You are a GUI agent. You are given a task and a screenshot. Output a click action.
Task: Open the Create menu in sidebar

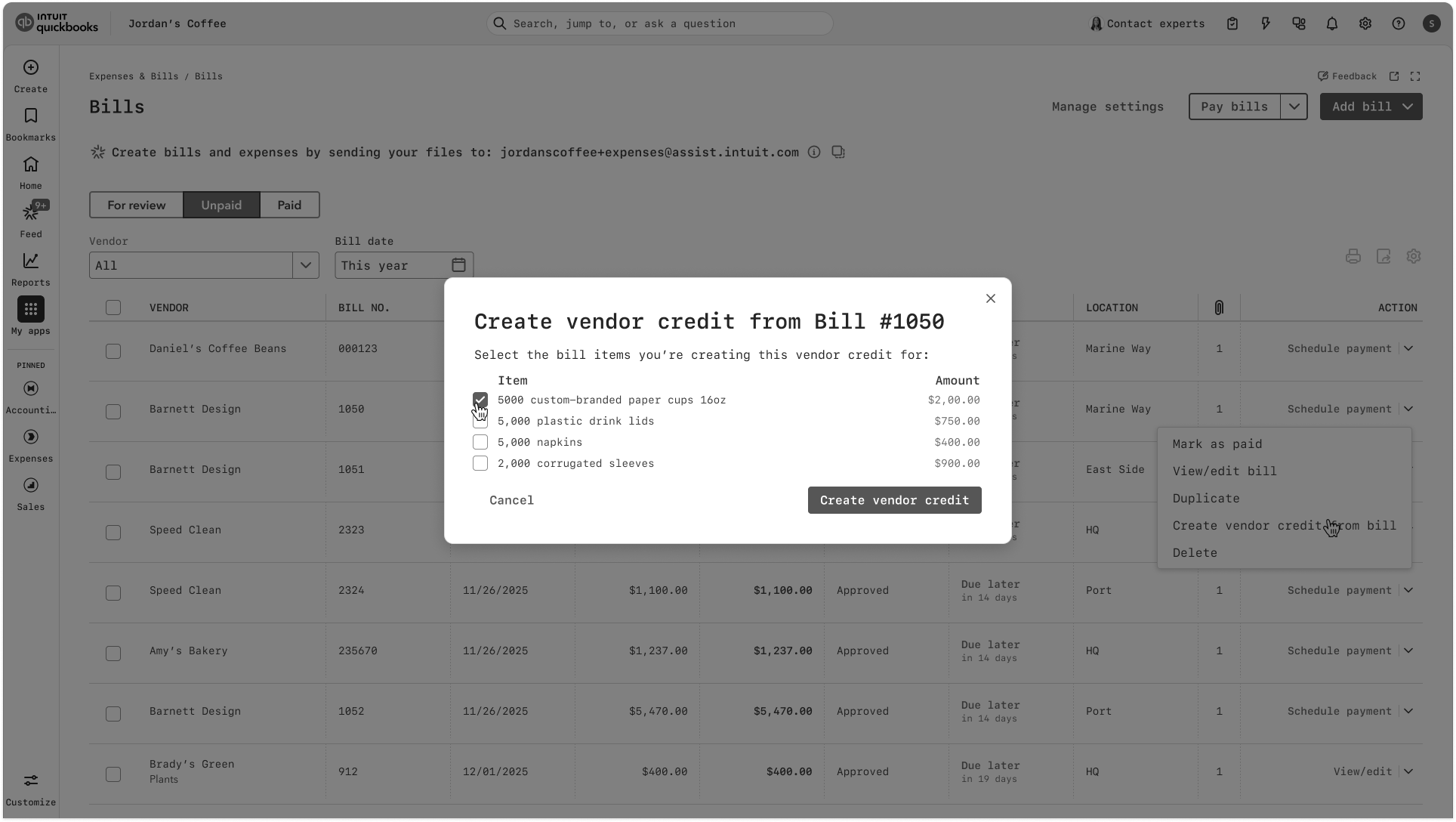31,76
